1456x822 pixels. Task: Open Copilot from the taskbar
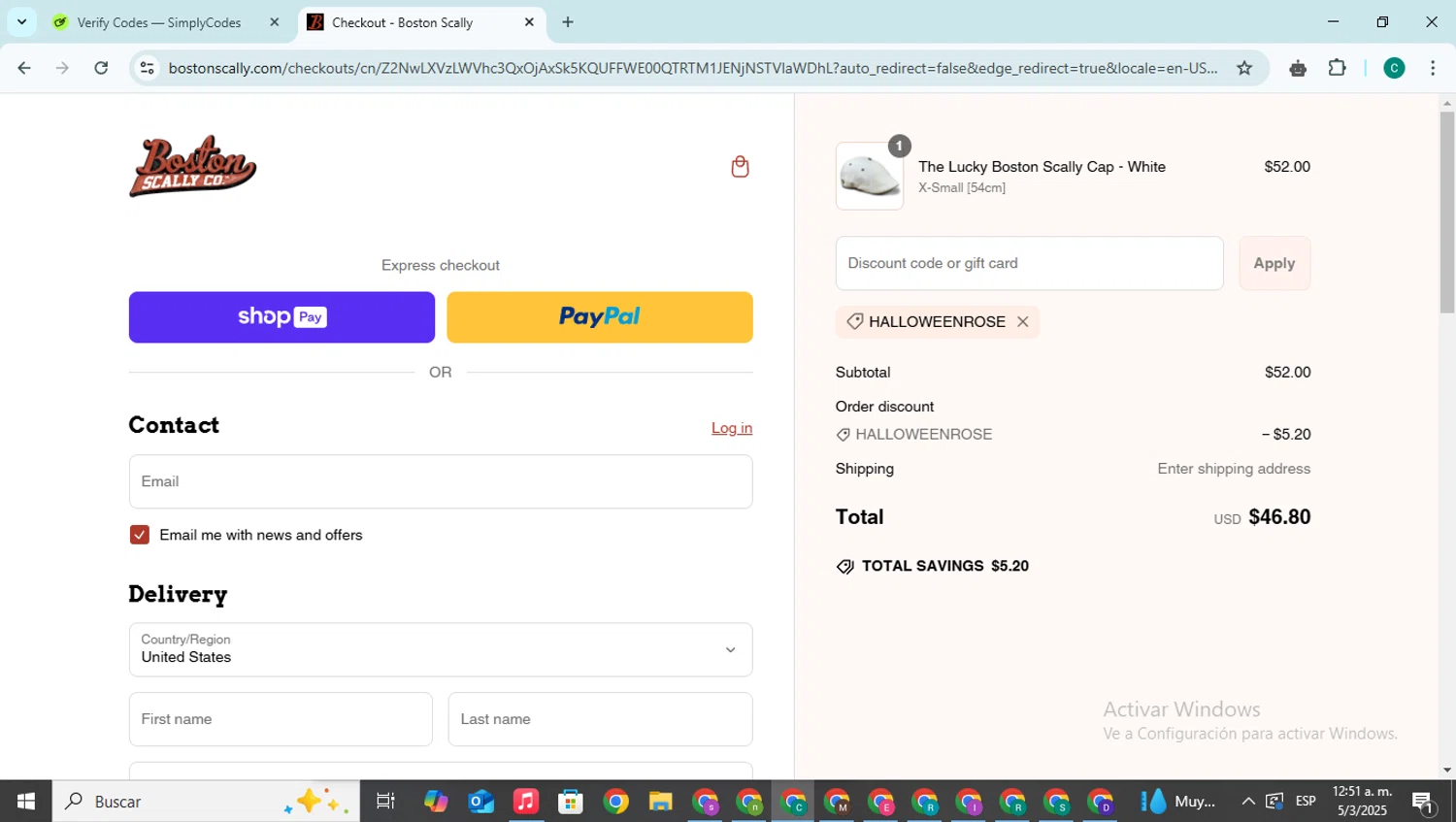(436, 802)
